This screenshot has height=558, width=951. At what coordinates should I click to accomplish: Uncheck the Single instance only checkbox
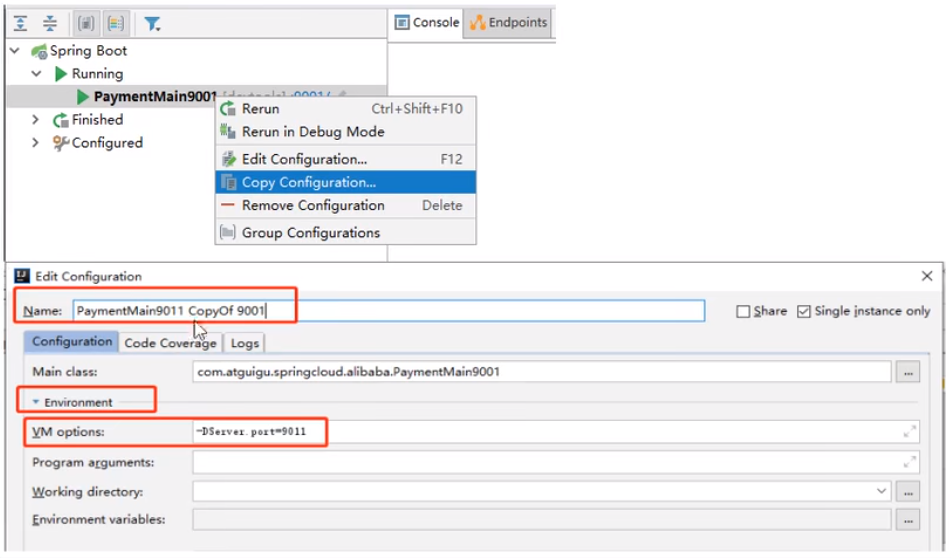804,311
